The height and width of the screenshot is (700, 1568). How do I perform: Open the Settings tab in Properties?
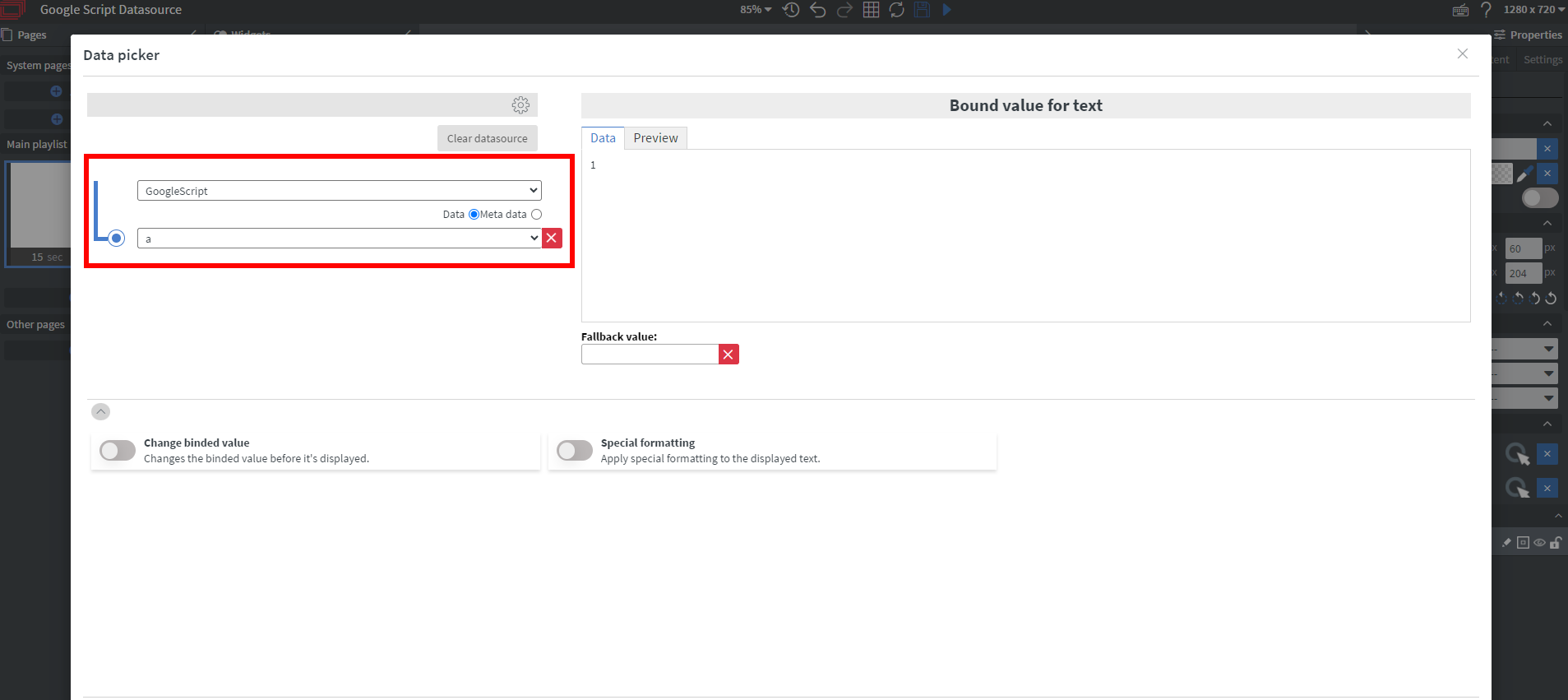[1543, 59]
